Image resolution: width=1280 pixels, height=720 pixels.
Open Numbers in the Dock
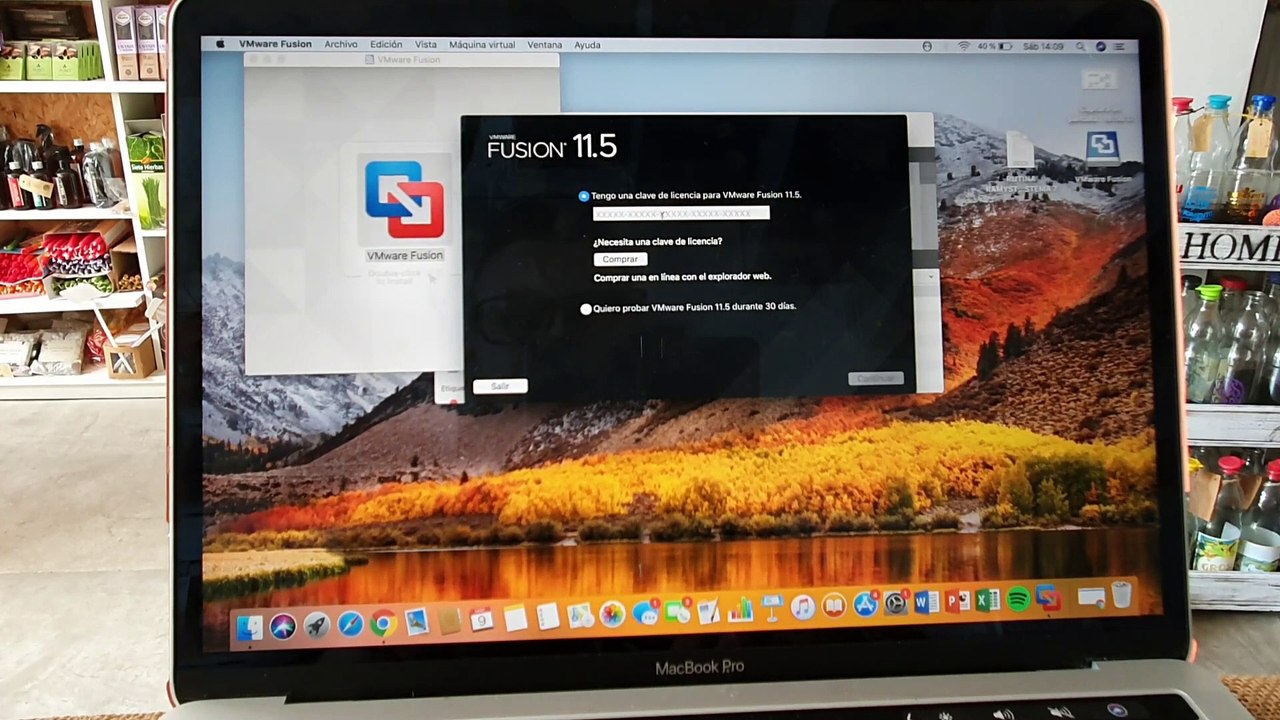tap(740, 608)
